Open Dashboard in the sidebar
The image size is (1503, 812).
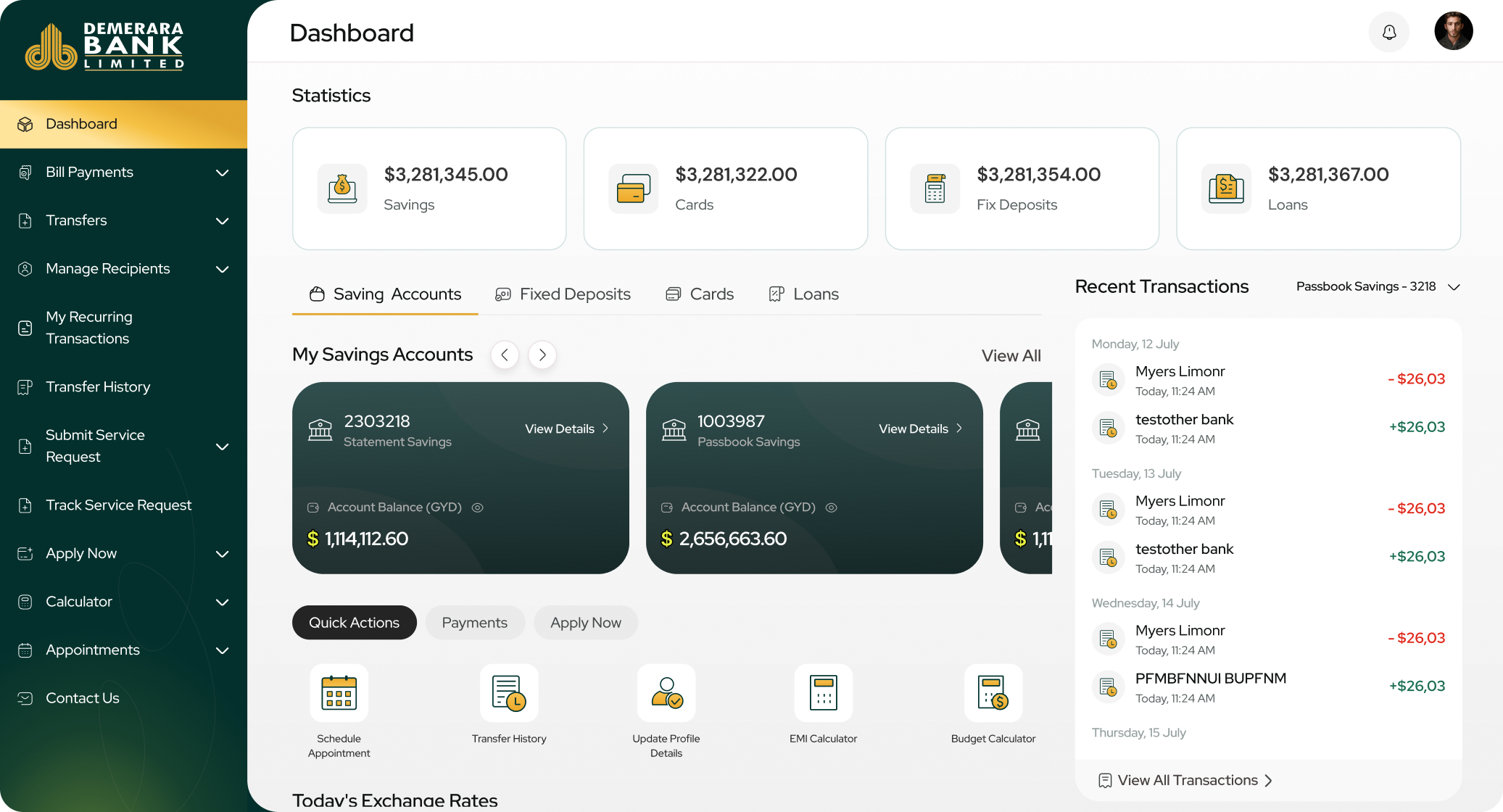point(123,124)
